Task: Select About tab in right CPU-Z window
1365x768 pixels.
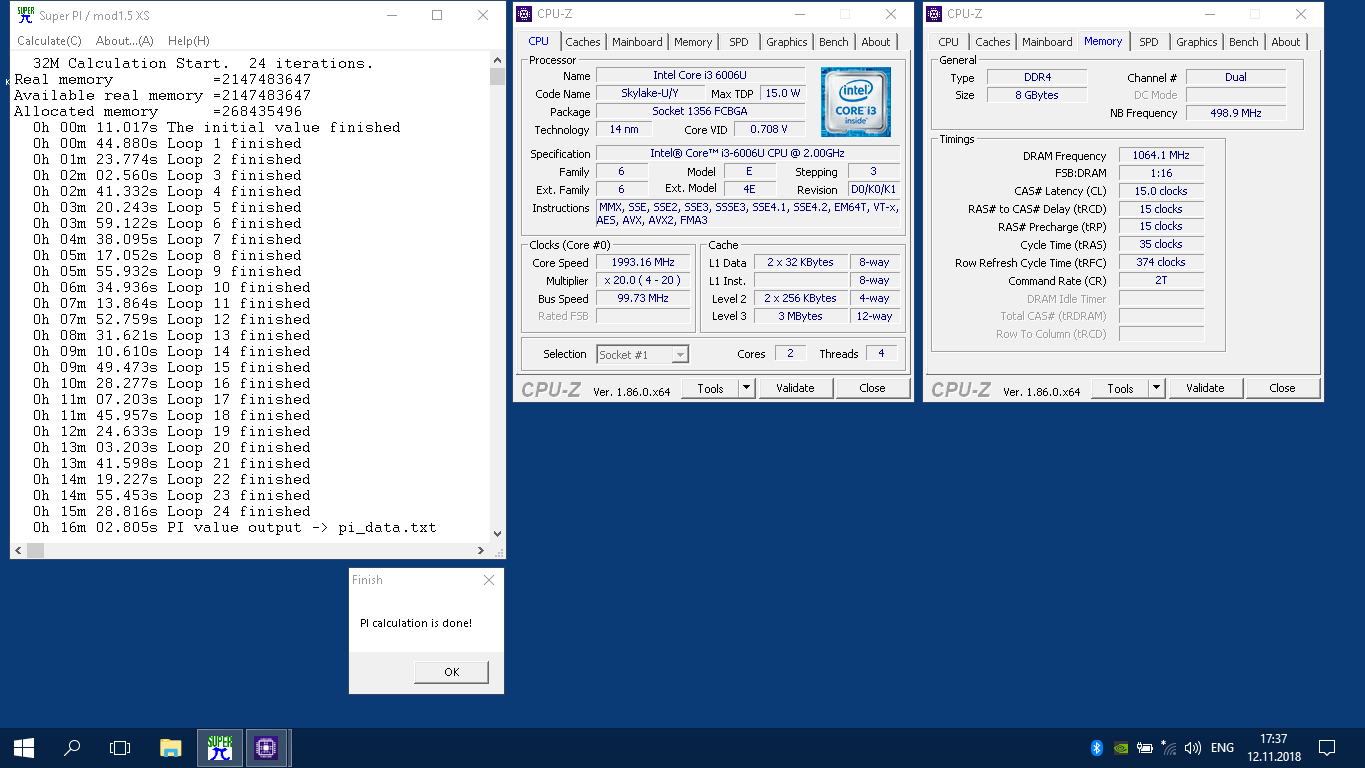Action: click(x=1285, y=42)
